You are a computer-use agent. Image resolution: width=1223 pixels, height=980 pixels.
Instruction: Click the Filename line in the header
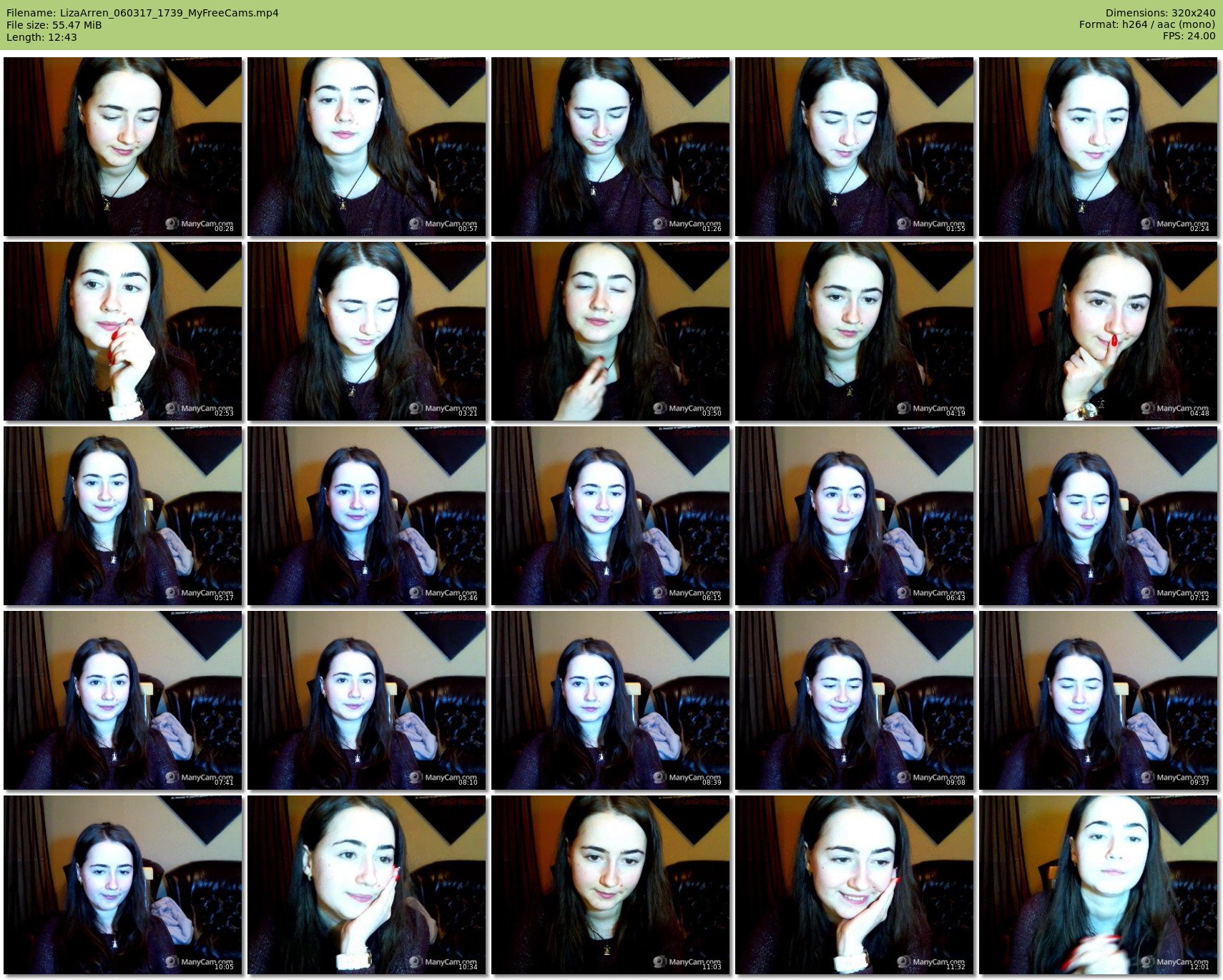[142, 13]
